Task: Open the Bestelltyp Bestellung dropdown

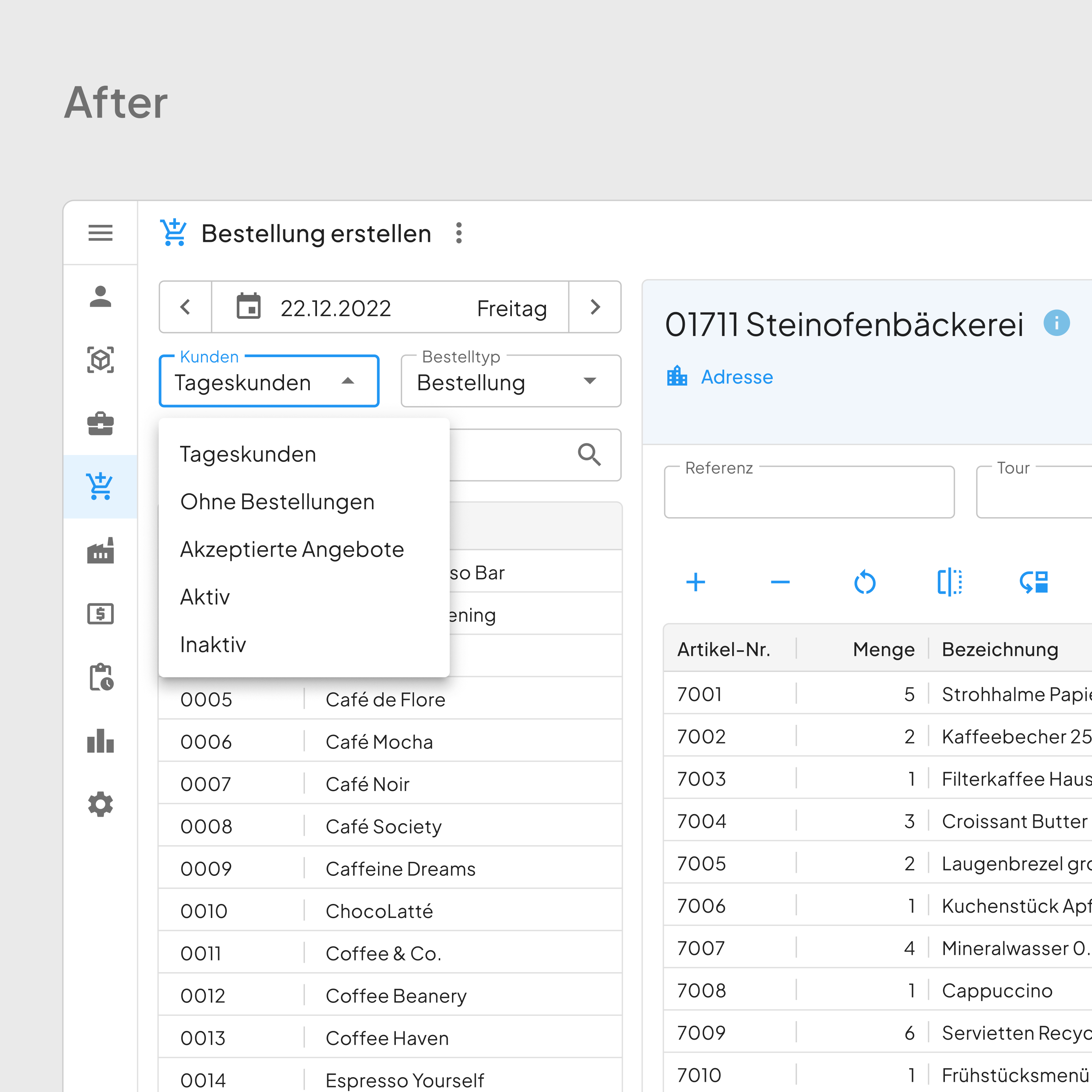Action: (510, 381)
